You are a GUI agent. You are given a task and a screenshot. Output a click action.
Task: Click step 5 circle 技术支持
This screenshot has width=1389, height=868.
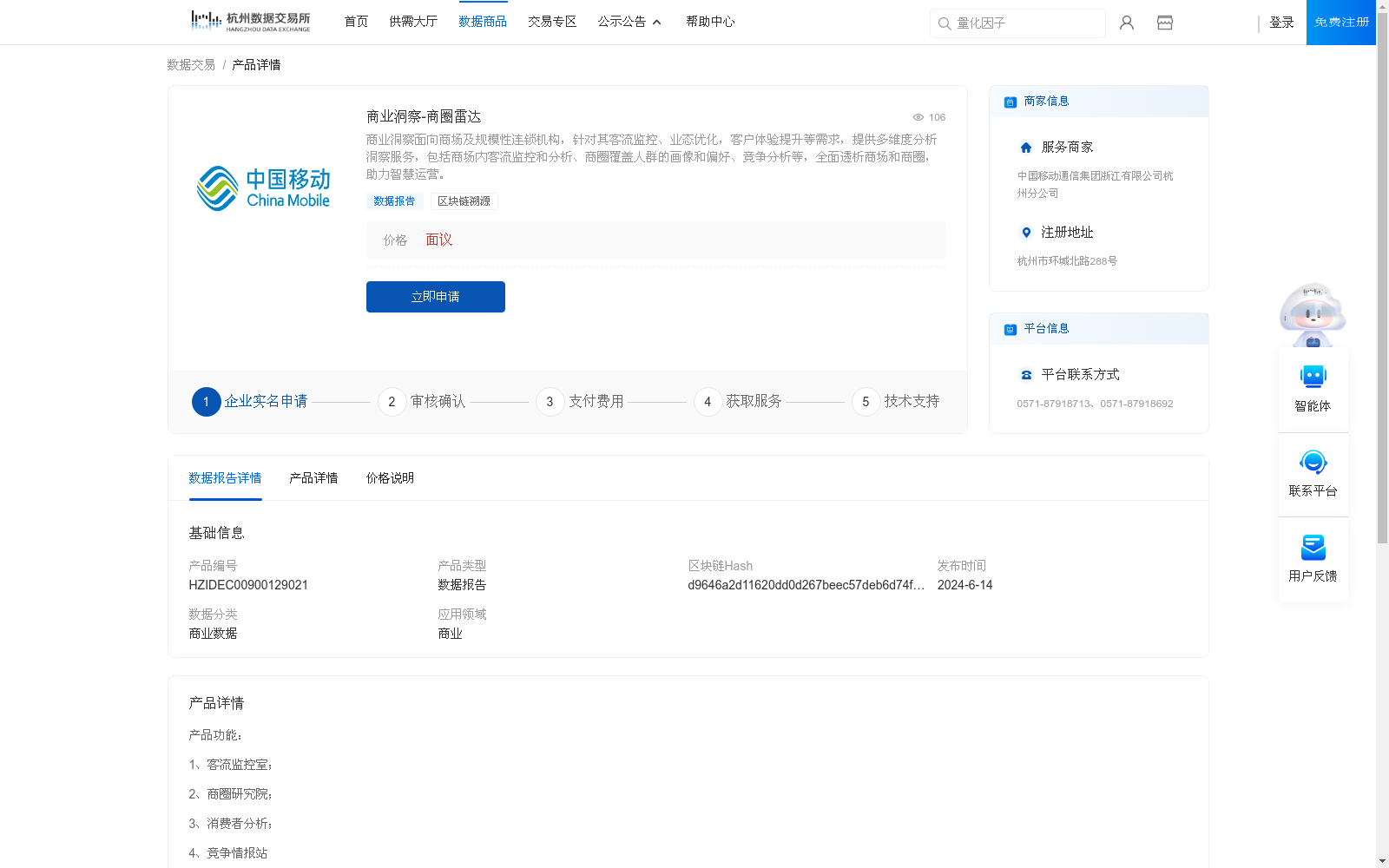click(866, 402)
